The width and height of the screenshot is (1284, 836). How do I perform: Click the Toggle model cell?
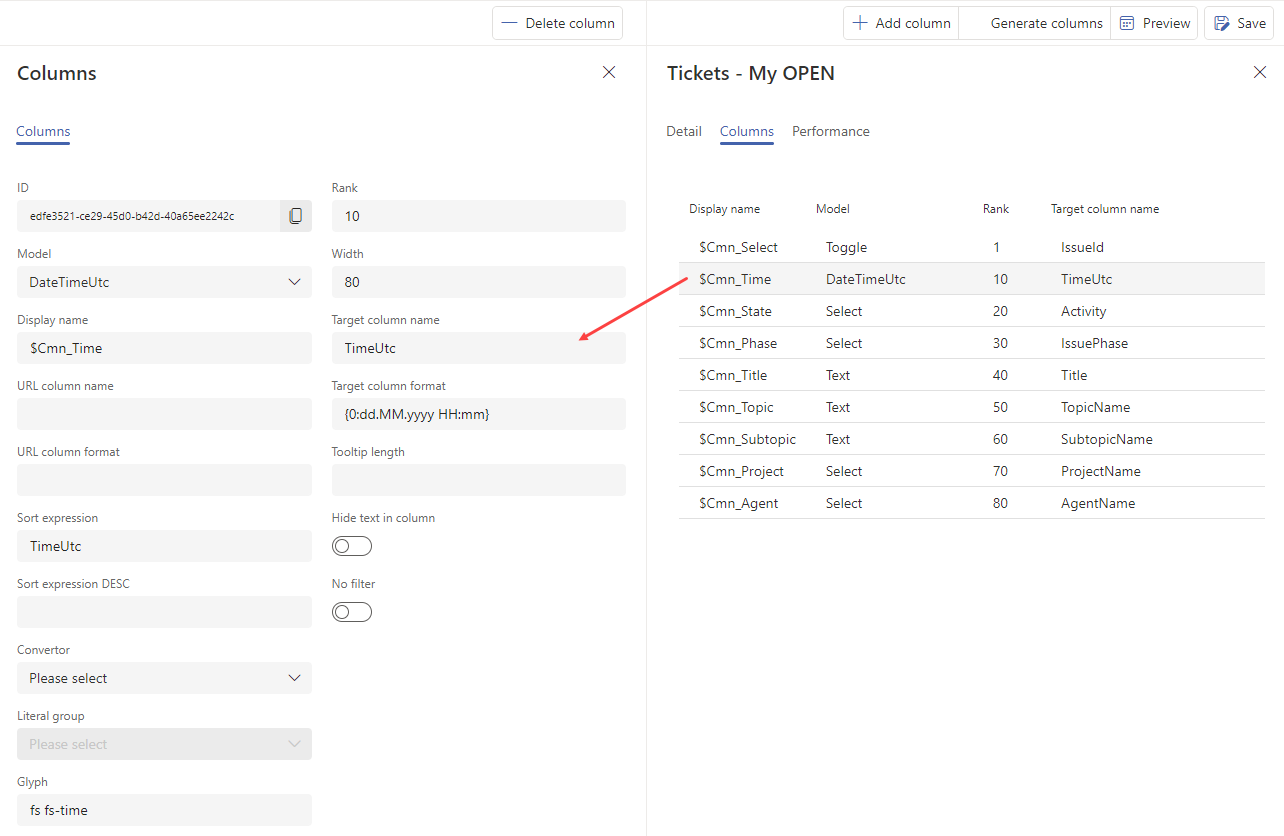[x=846, y=247]
